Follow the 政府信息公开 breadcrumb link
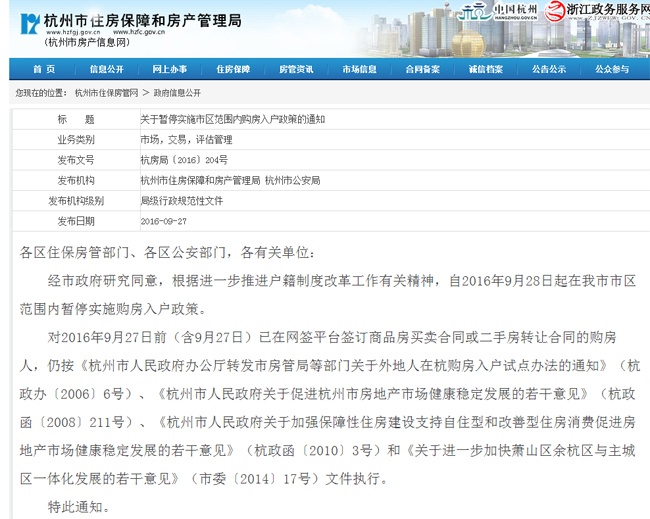The image size is (650, 519). pyautogui.click(x=177, y=93)
